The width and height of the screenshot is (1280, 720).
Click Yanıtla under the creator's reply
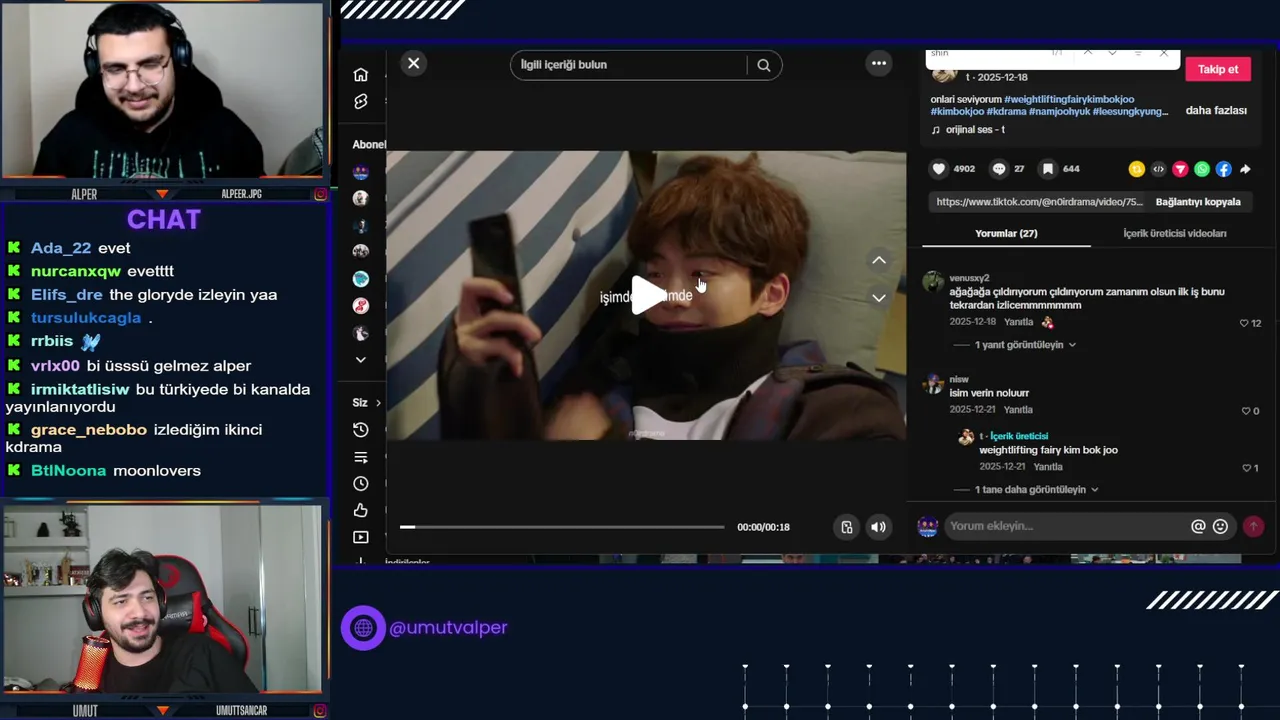1048,467
